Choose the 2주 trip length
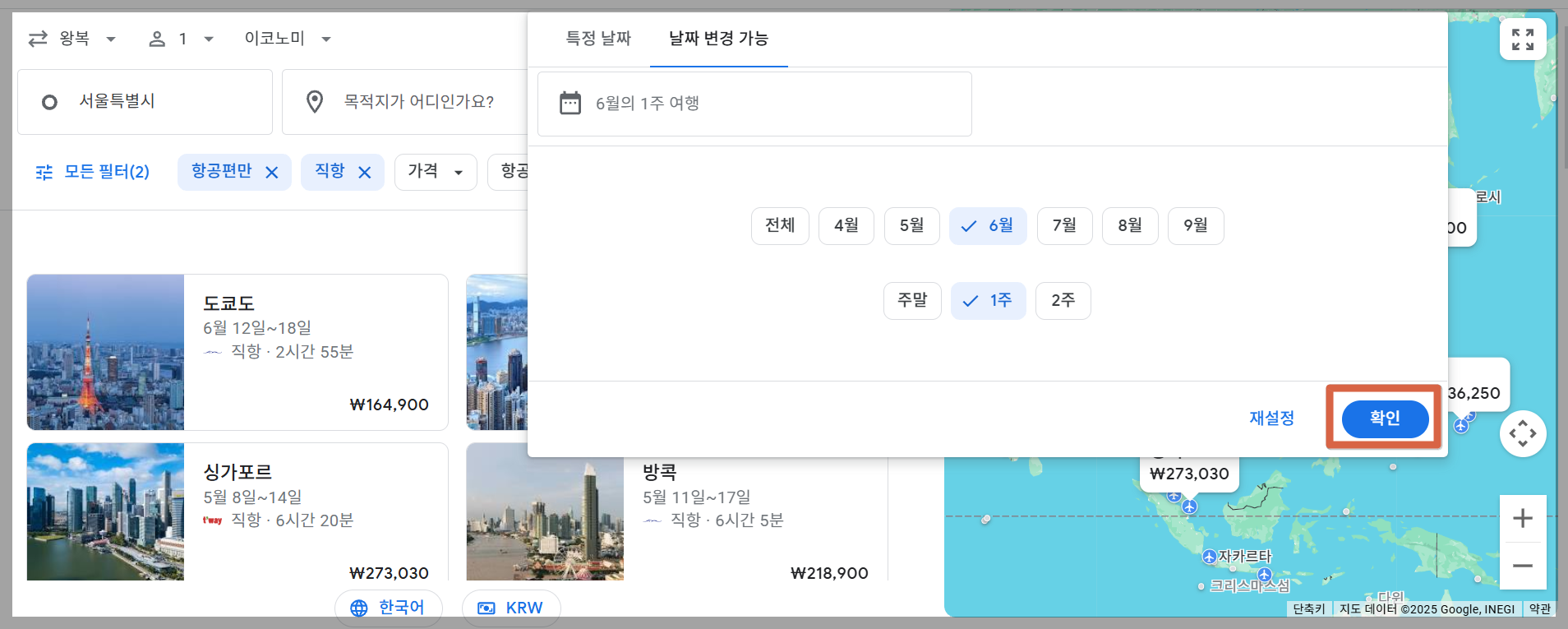Viewport: 1568px width, 629px height. (1063, 301)
